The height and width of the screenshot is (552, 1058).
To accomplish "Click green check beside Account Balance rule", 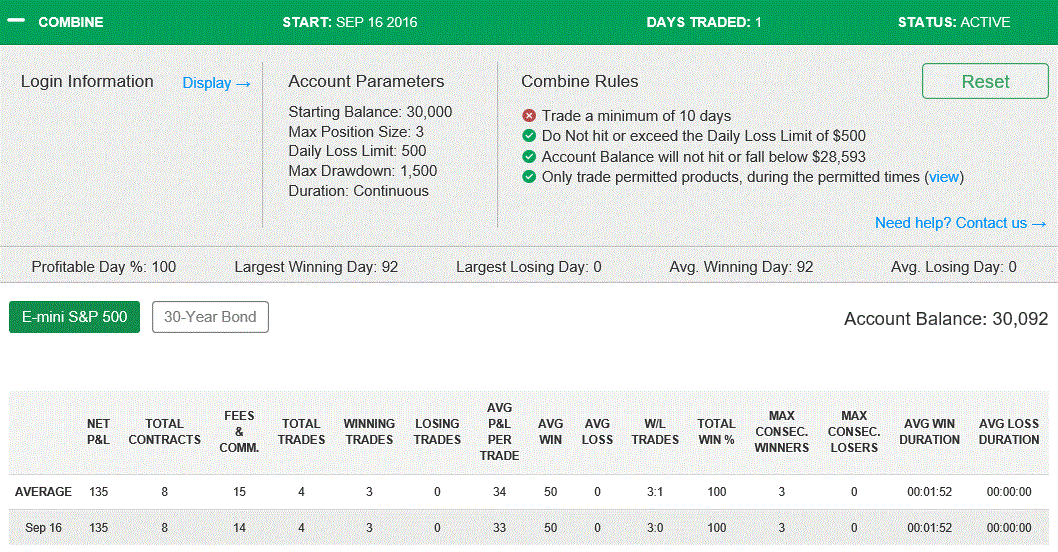I will [529, 157].
